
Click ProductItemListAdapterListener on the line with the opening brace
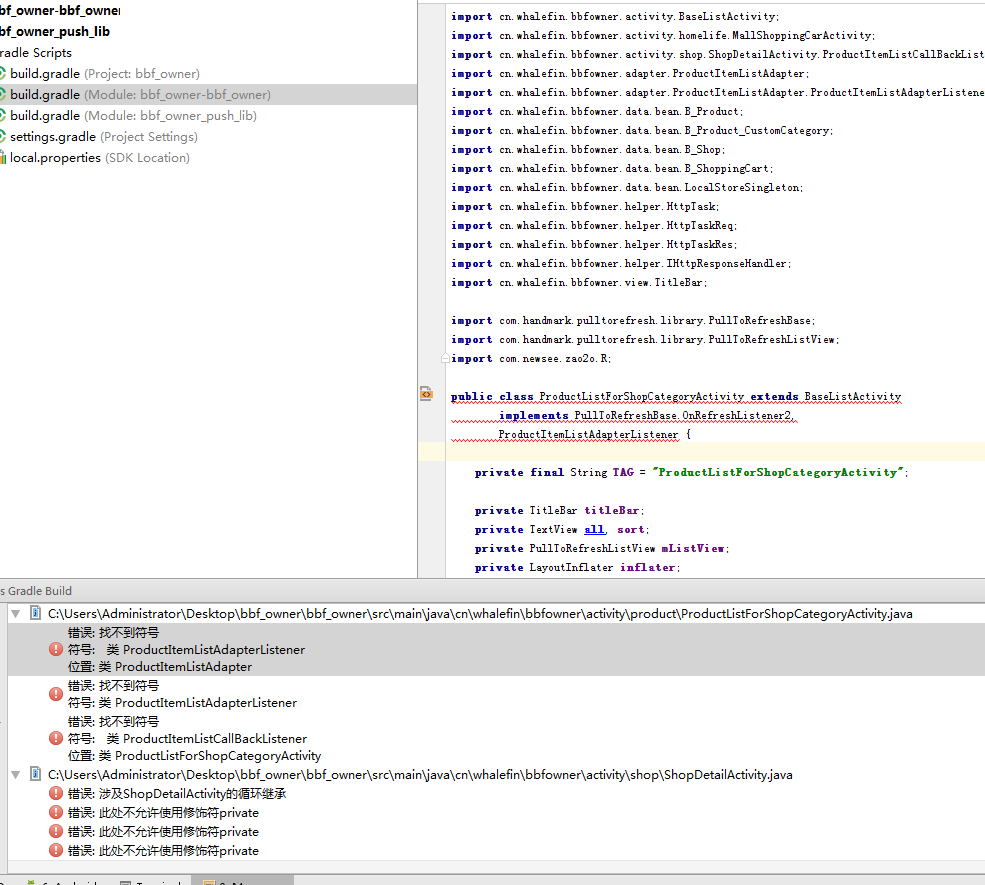589,435
